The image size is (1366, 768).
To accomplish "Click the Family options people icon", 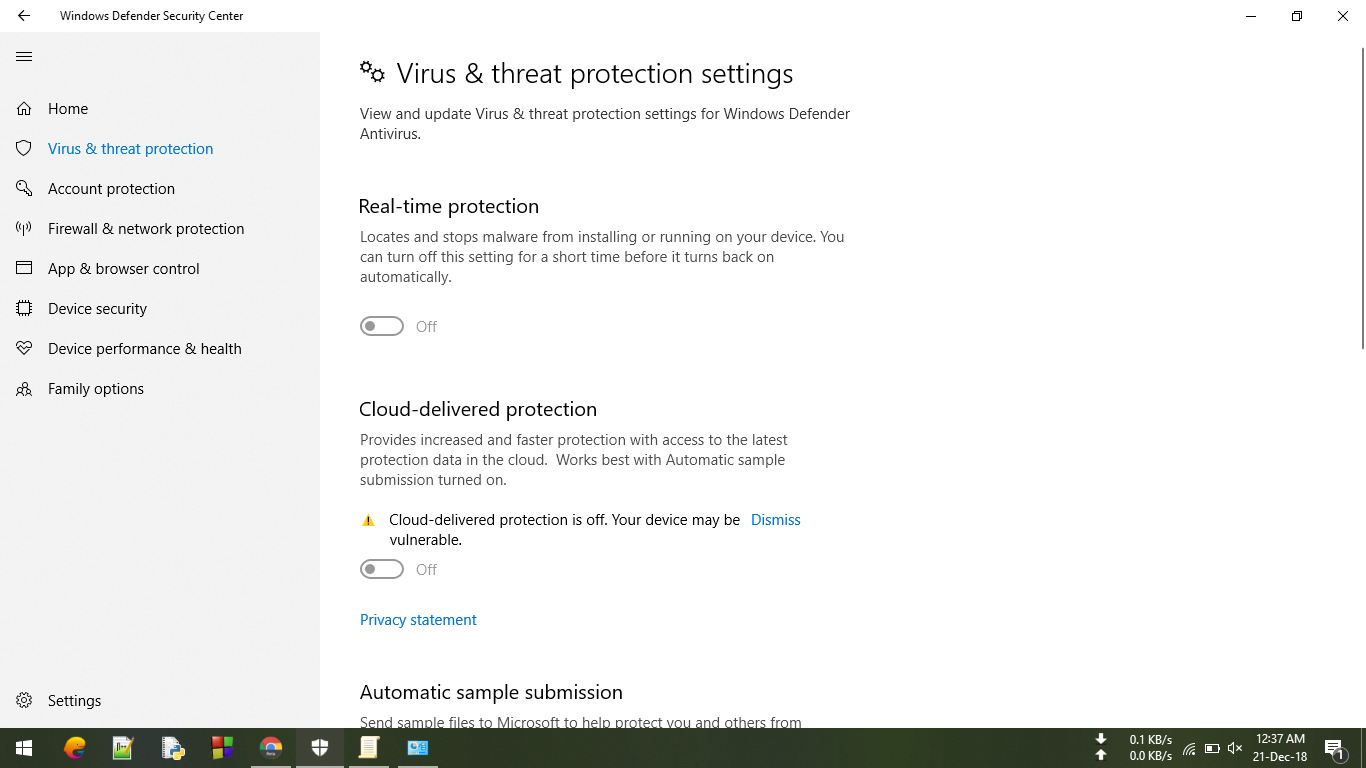I will pos(24,388).
